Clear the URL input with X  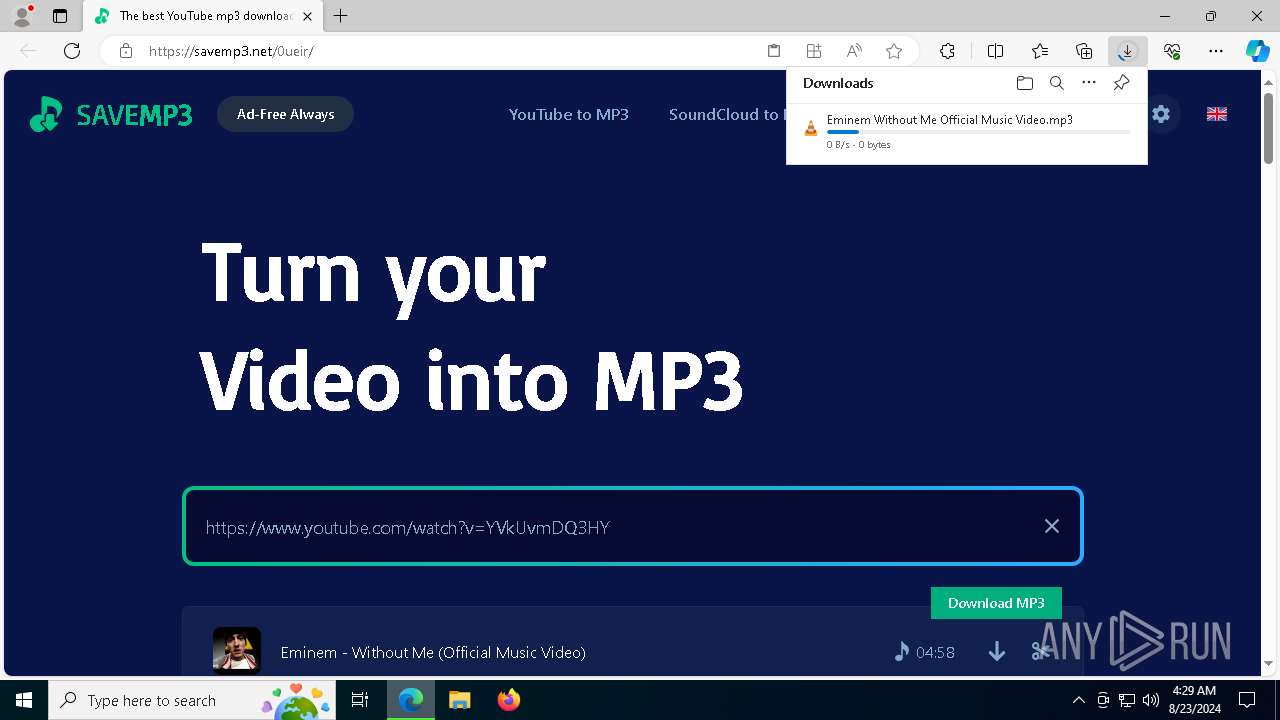tap(1052, 526)
